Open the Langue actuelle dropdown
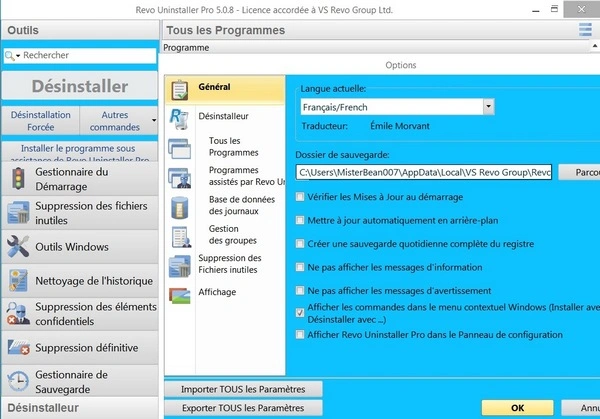 tap(488, 106)
